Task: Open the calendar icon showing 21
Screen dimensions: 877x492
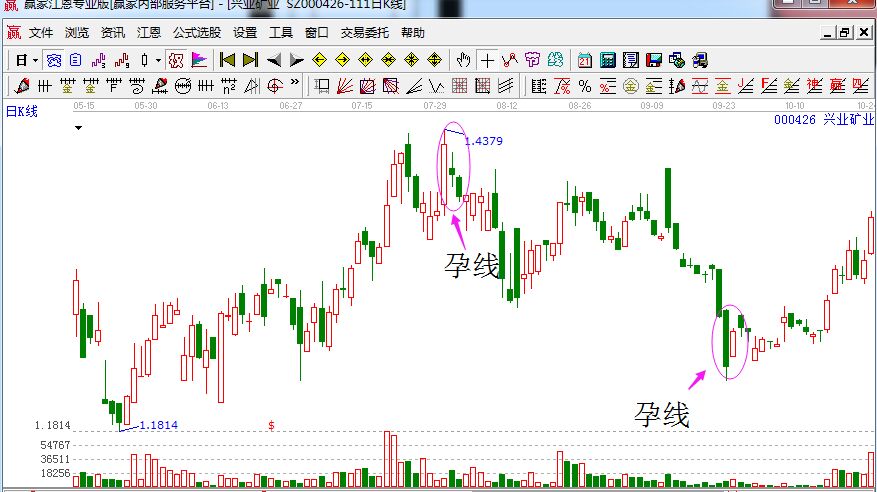Action: pyautogui.click(x=584, y=60)
